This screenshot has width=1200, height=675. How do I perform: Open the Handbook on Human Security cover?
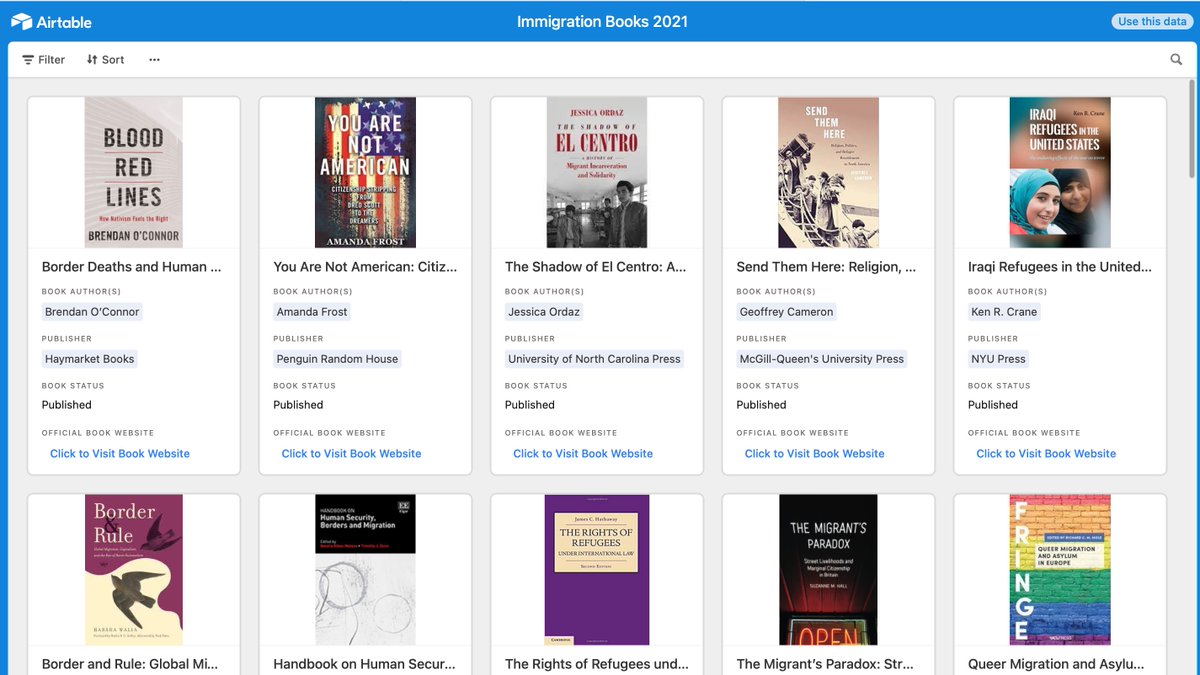coord(365,569)
